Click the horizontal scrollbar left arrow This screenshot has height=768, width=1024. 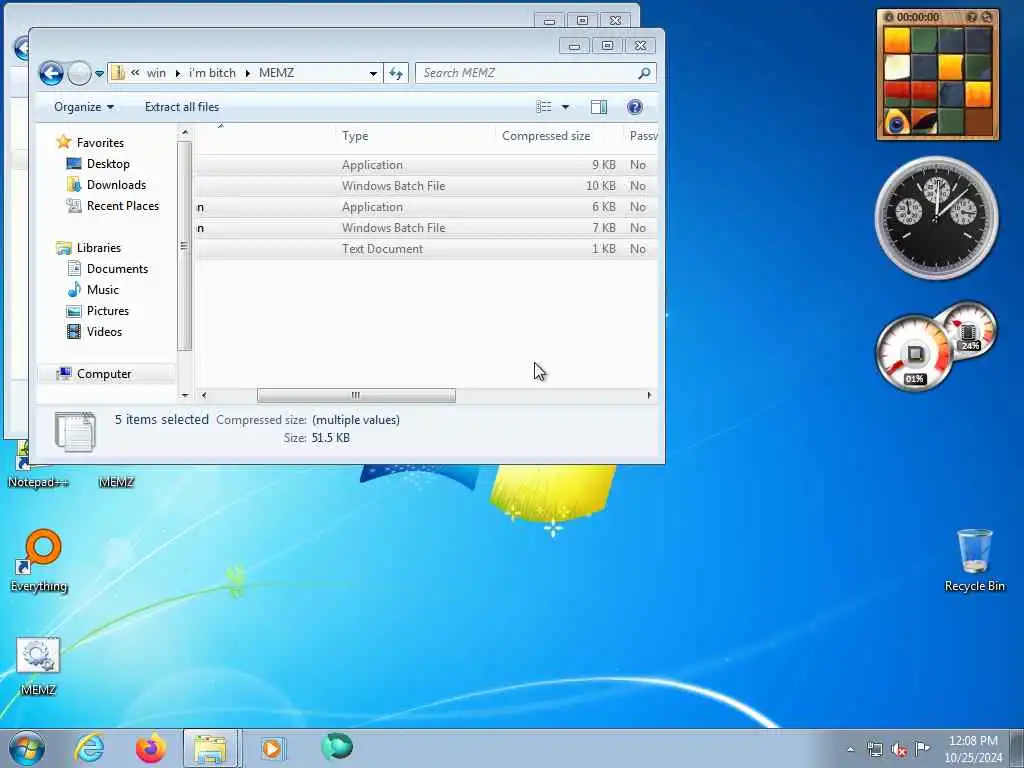point(204,395)
